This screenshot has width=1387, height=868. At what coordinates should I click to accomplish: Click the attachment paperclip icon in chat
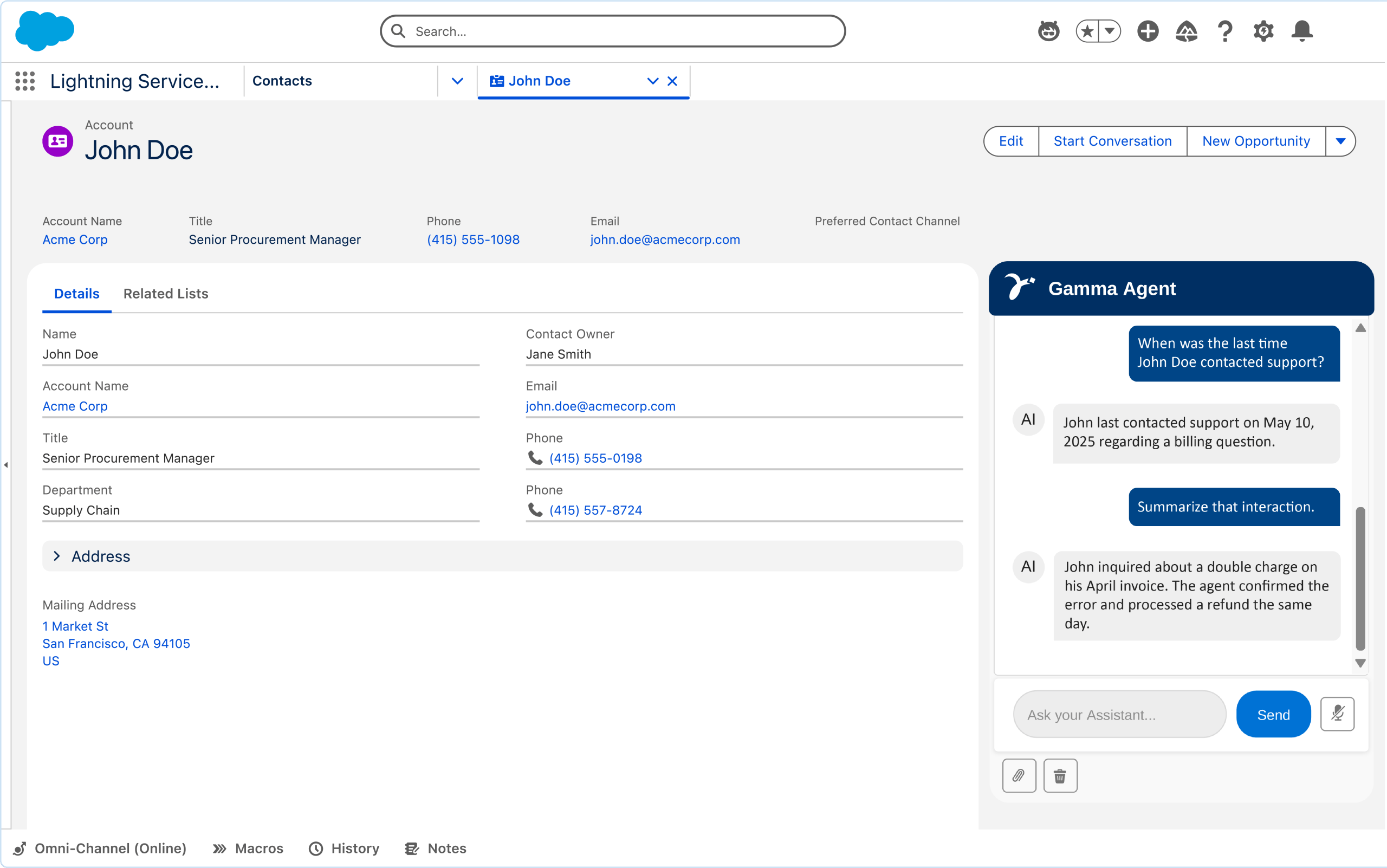click(1019, 775)
